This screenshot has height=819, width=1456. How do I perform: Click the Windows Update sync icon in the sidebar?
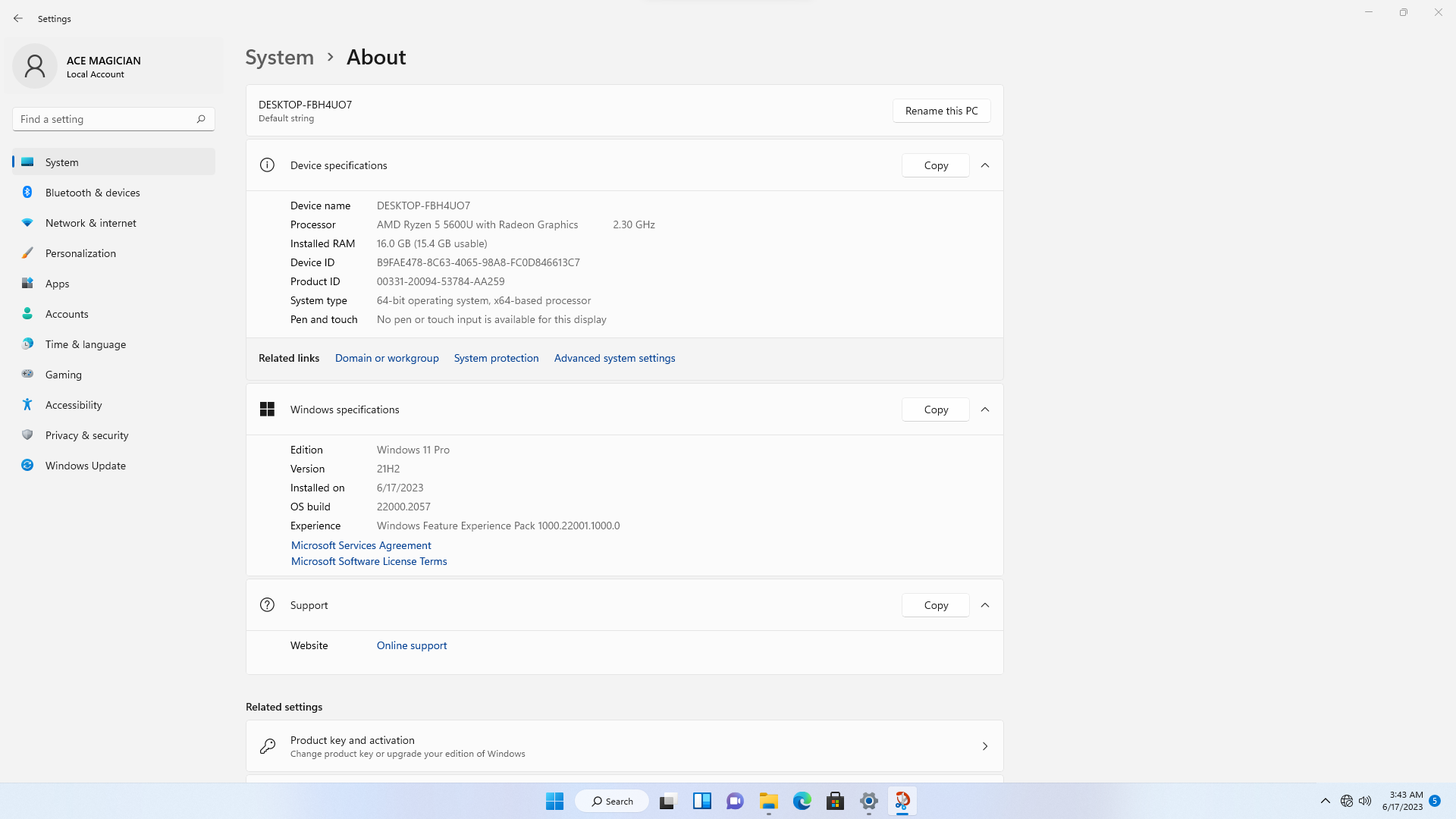(x=27, y=465)
